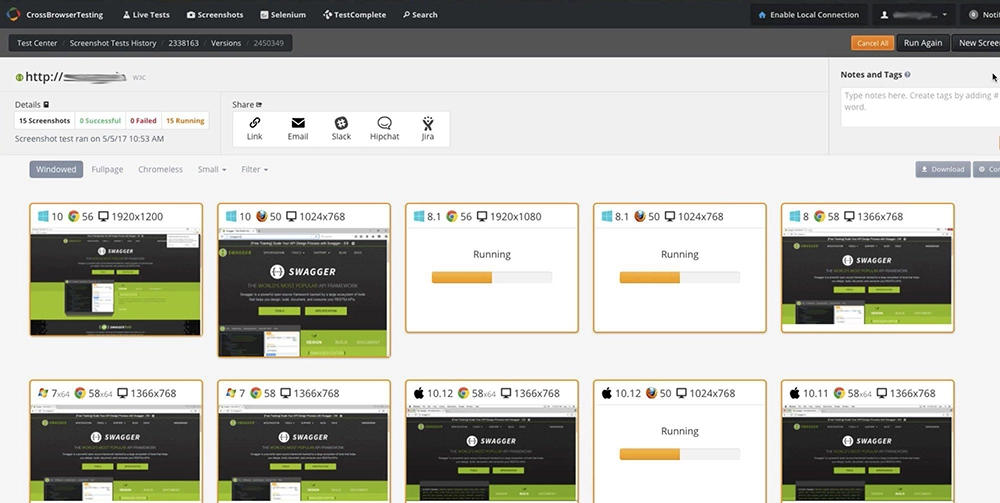Expand the Small size dropdown
Screen dimensions: 1000x503
tap(211, 169)
